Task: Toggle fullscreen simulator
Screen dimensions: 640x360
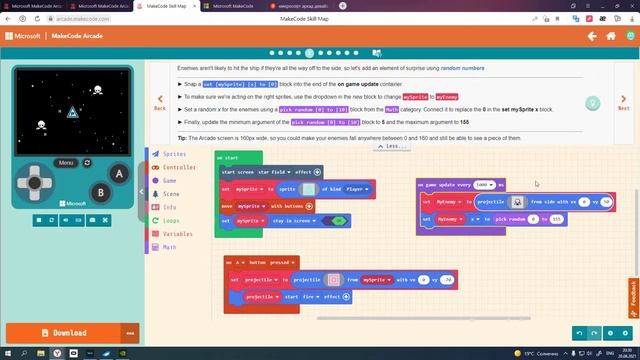Action: pyautogui.click(x=105, y=220)
